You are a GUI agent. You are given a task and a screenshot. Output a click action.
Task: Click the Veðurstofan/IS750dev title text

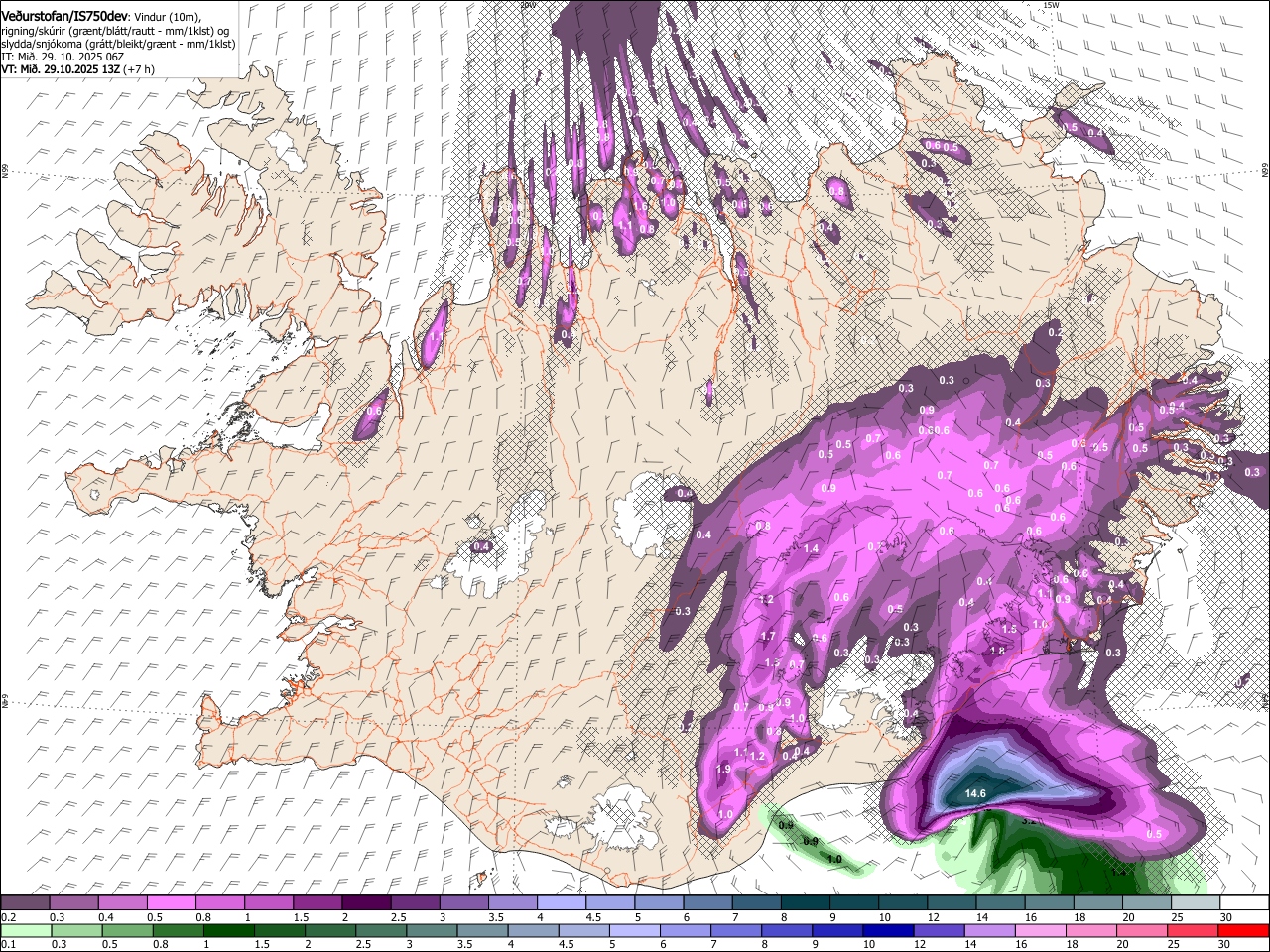pyautogui.click(x=63, y=15)
